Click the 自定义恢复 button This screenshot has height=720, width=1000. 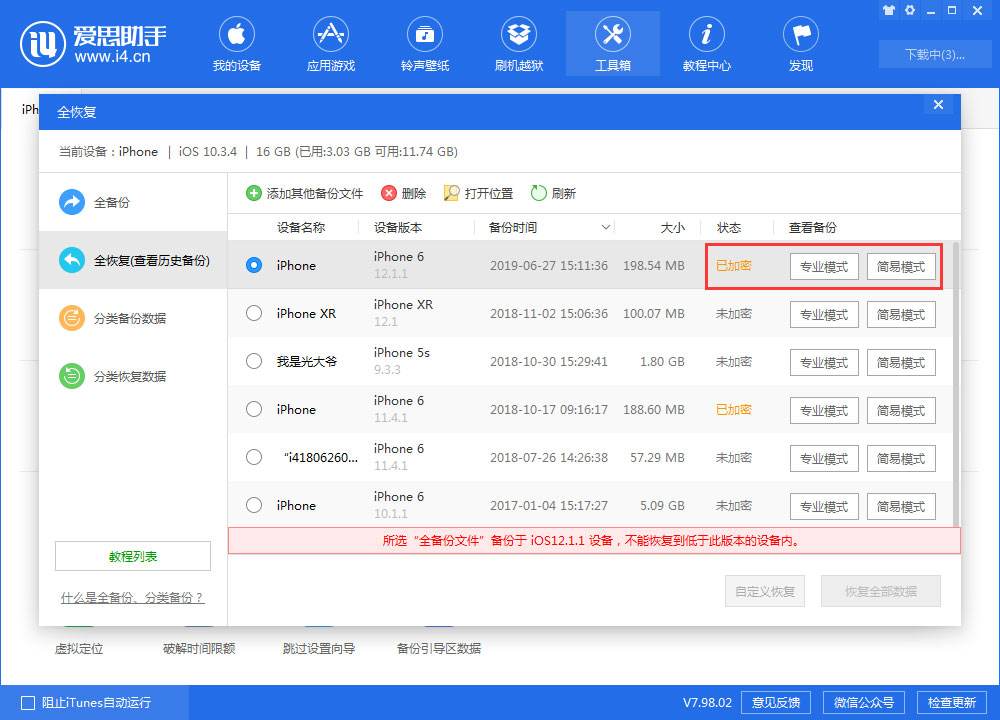765,591
